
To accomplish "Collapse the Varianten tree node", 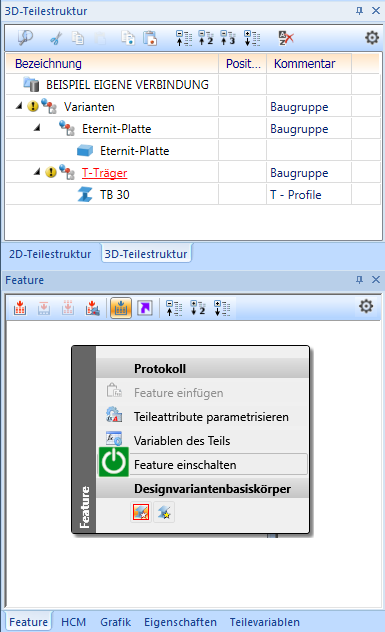I will pyautogui.click(x=19, y=106).
